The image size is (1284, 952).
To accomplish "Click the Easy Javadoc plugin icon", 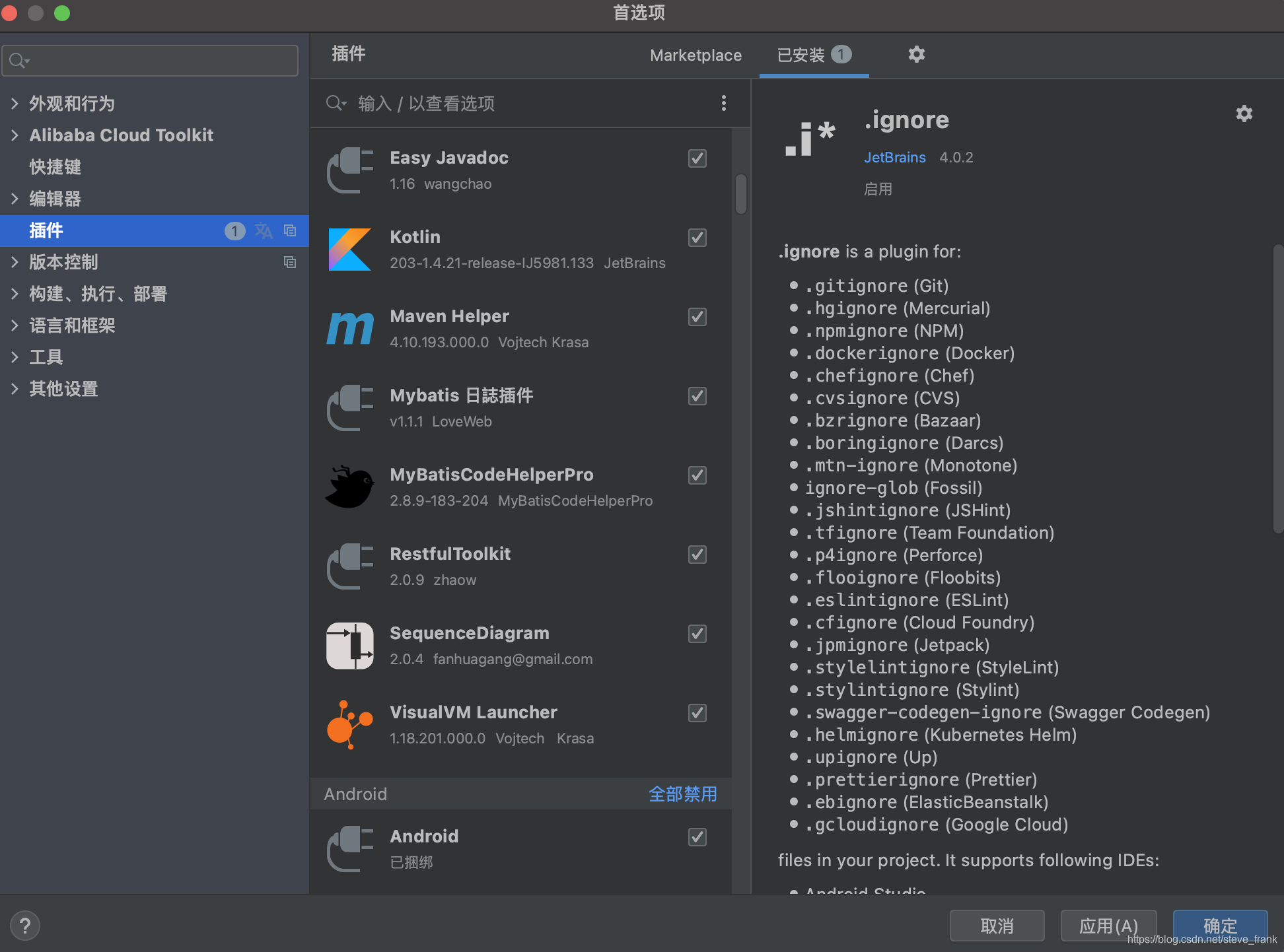I will click(350, 170).
